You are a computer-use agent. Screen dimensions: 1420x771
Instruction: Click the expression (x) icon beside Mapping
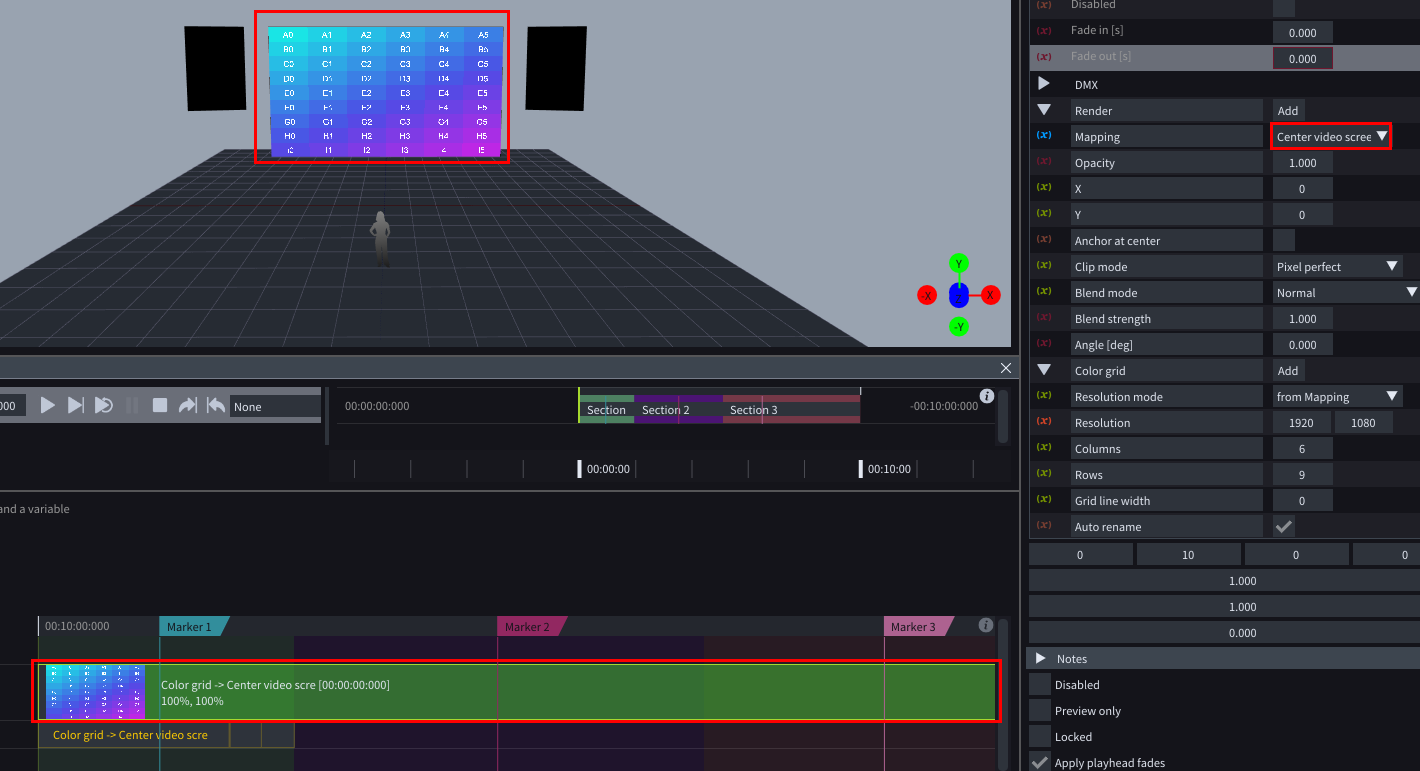coord(1044,136)
